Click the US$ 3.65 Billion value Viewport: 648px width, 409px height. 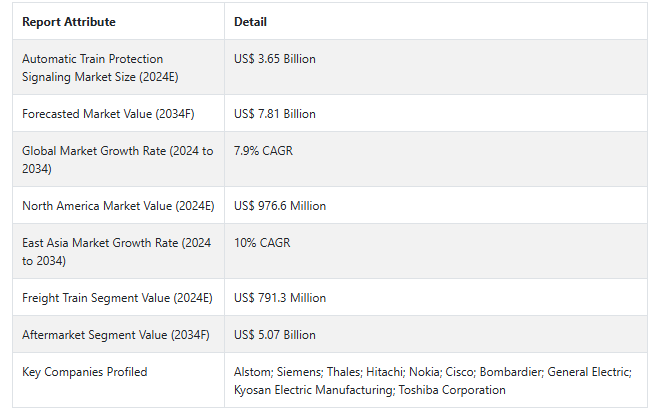[274, 59]
